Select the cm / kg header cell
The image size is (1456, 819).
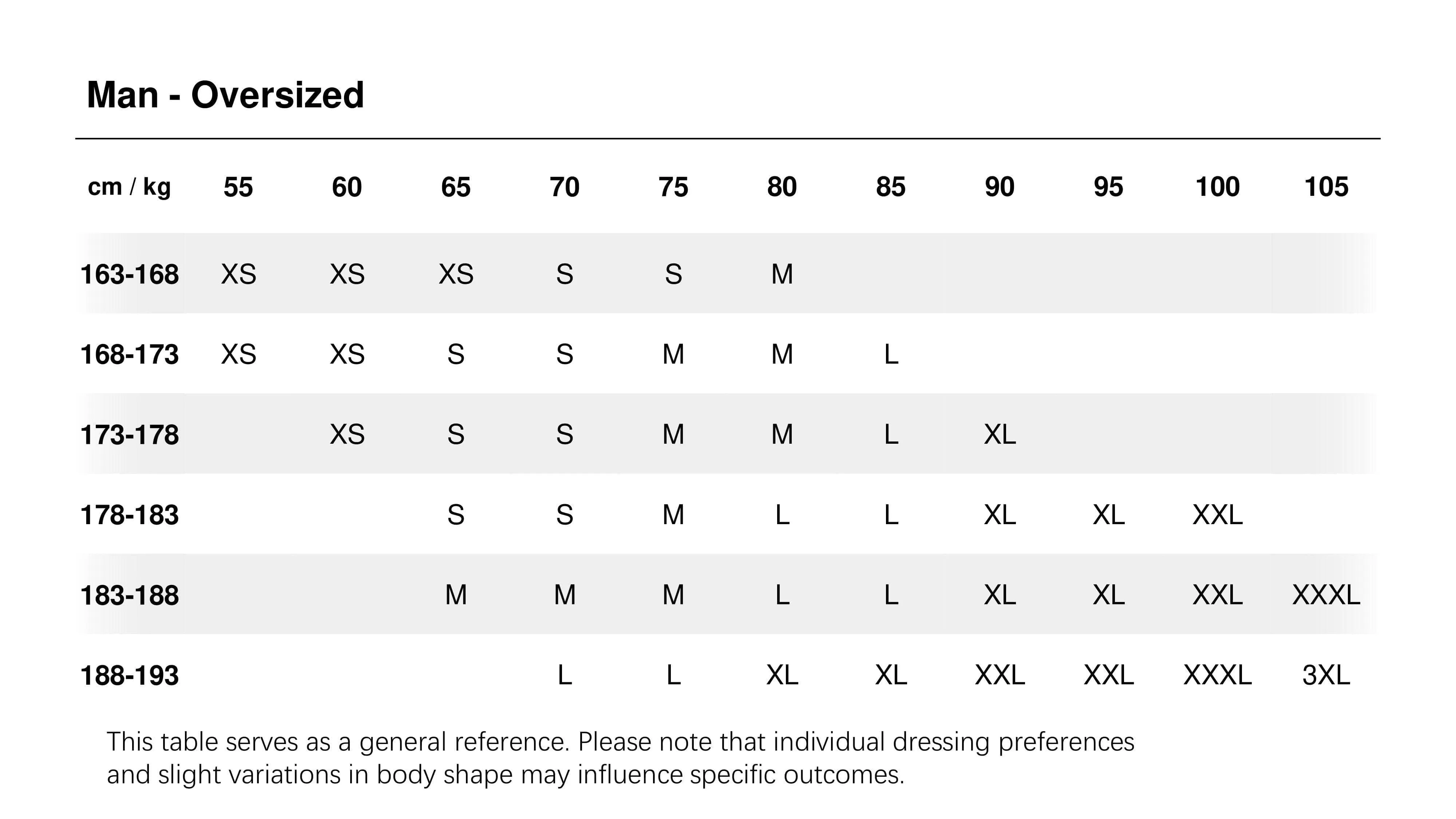pyautogui.click(x=129, y=186)
